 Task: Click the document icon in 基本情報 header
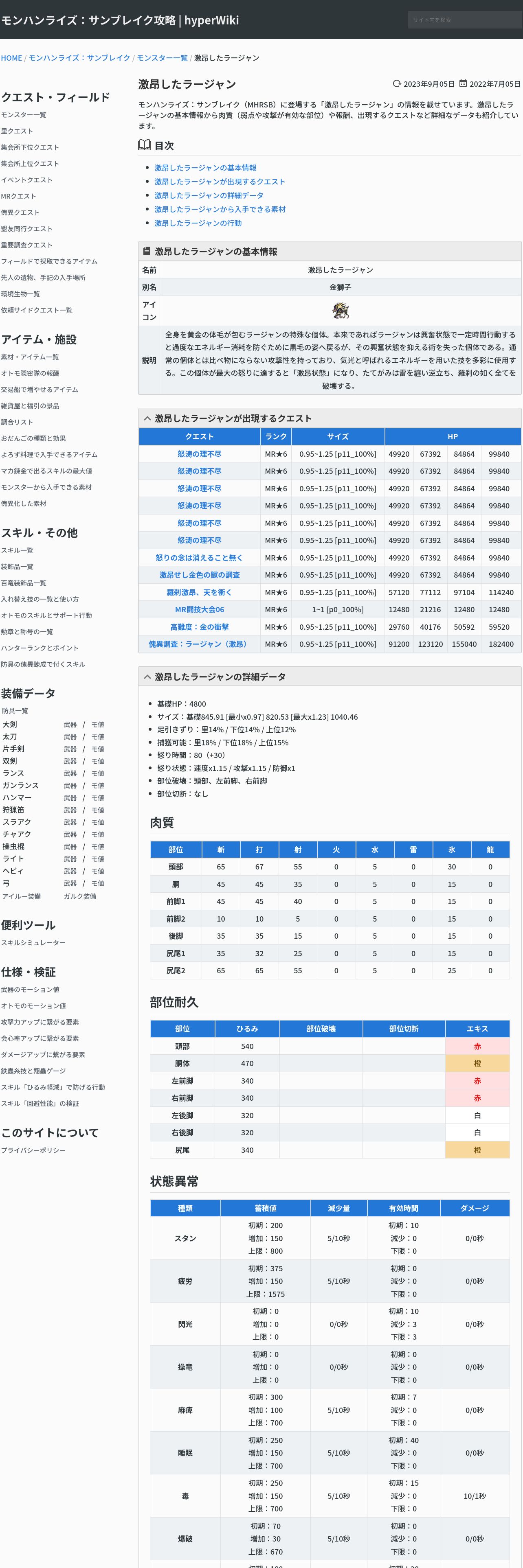tap(146, 251)
